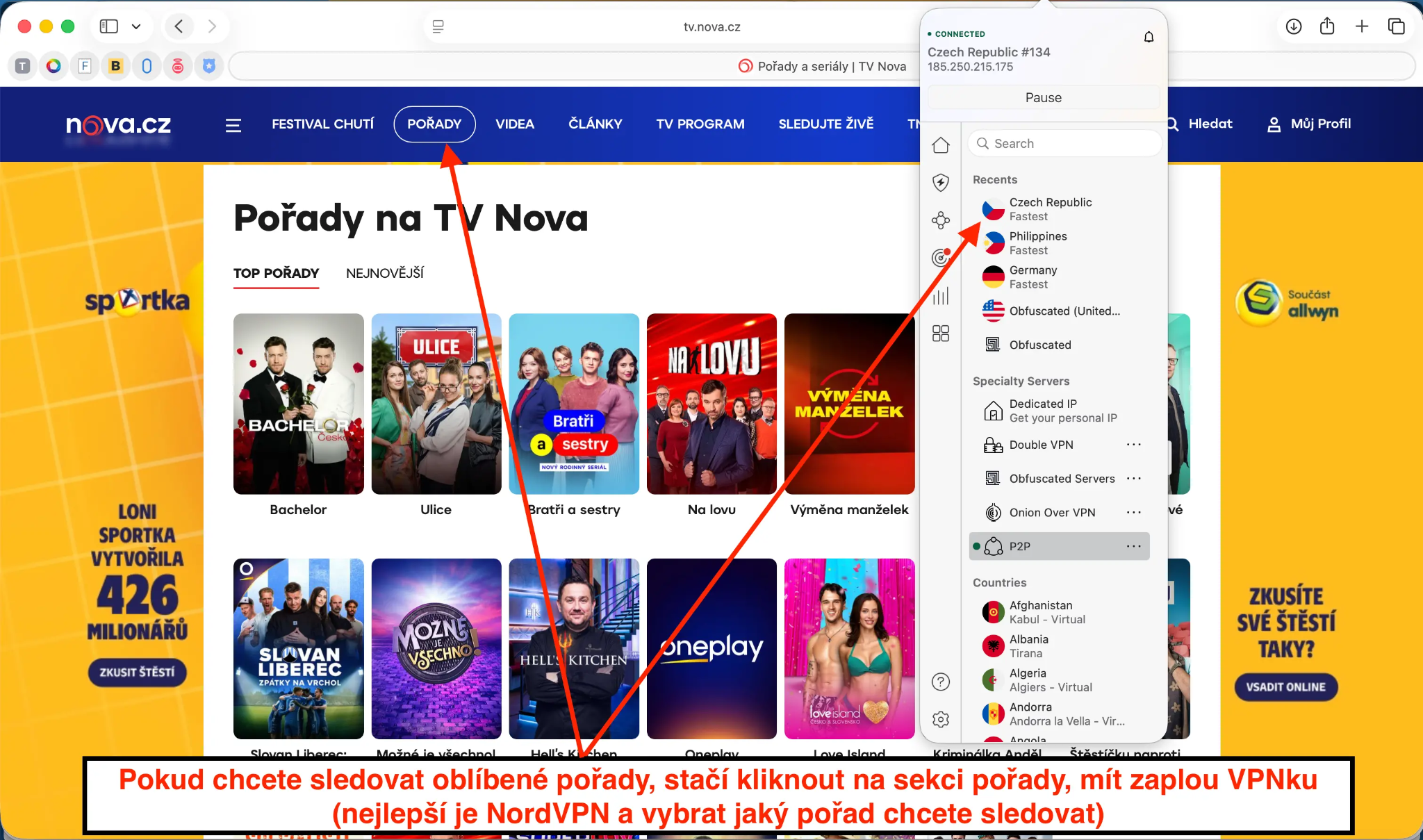Open the NordVPN statistics bar-chart icon
This screenshot has width=1423, height=840.
941,296
